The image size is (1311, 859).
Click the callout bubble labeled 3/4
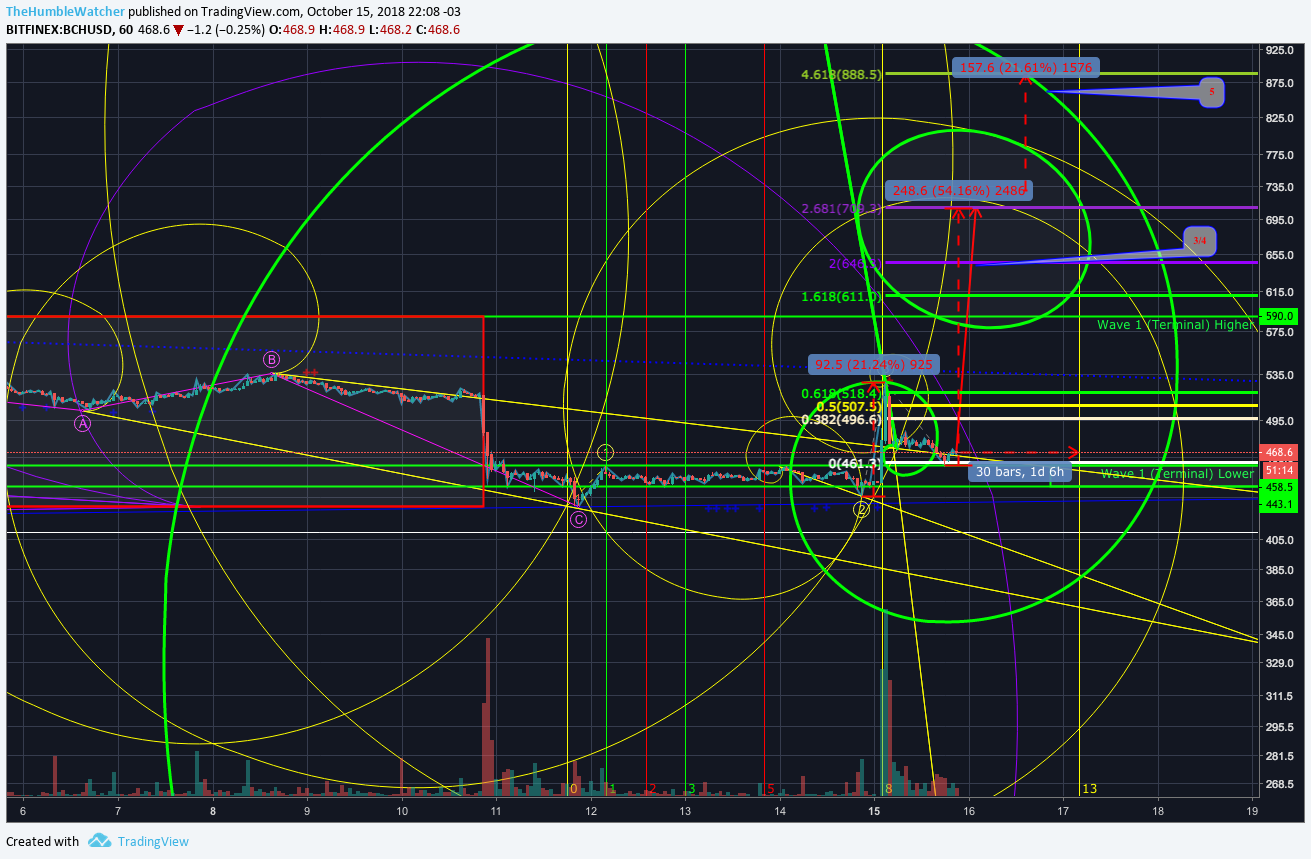pyautogui.click(x=1201, y=241)
